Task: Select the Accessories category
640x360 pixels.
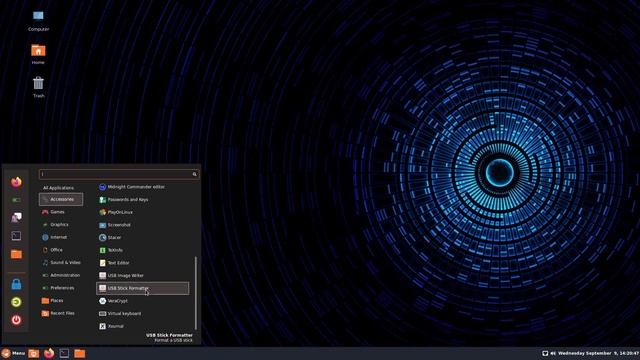Action: [61, 199]
